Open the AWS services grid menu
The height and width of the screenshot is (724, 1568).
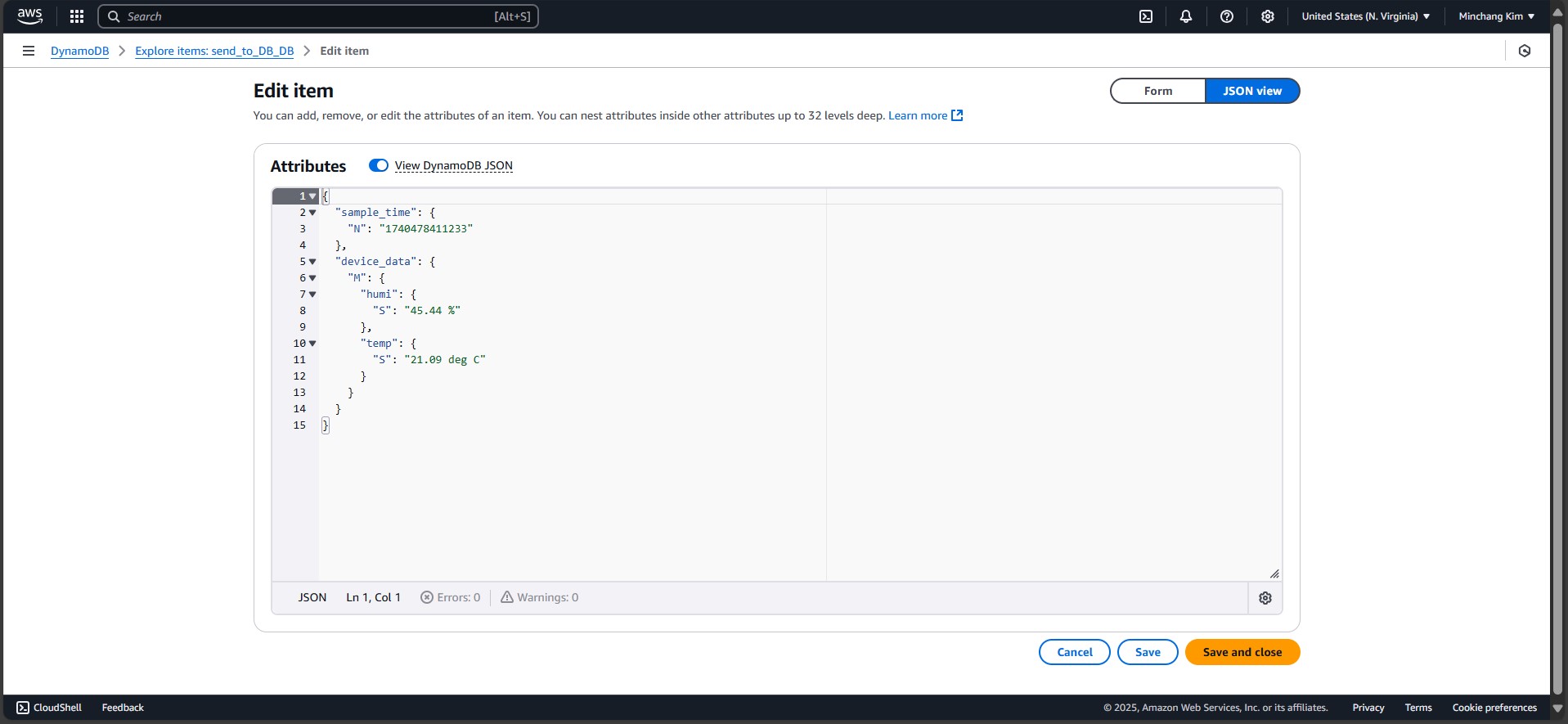pyautogui.click(x=77, y=16)
